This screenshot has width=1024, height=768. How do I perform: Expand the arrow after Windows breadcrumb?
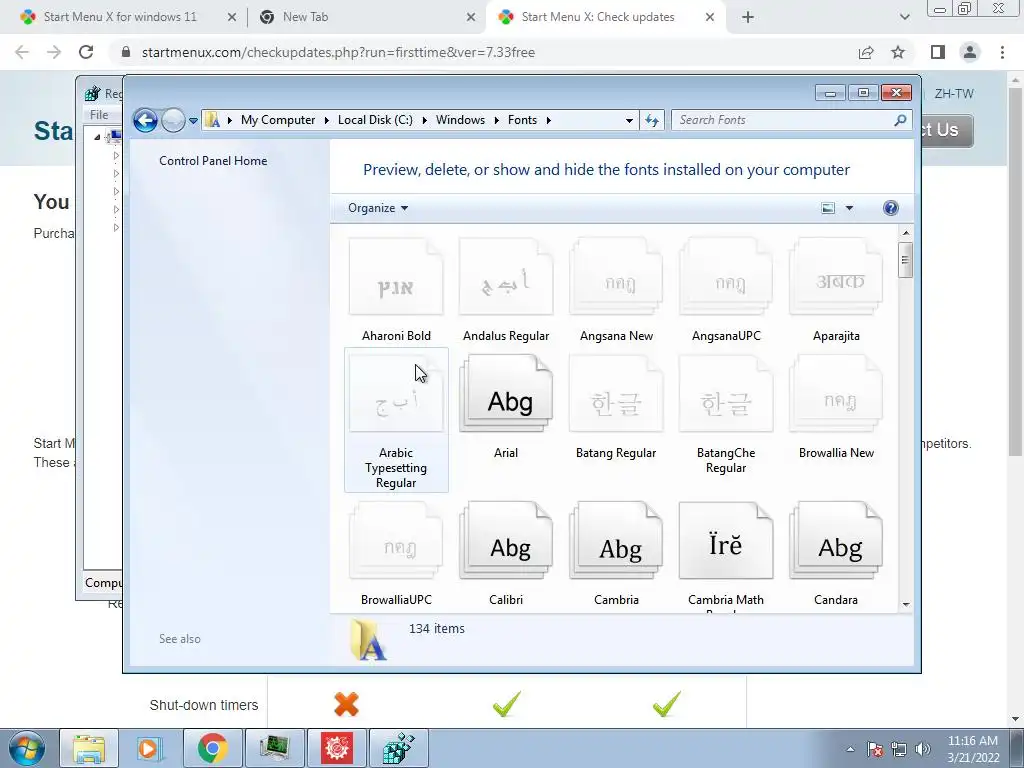click(496, 120)
